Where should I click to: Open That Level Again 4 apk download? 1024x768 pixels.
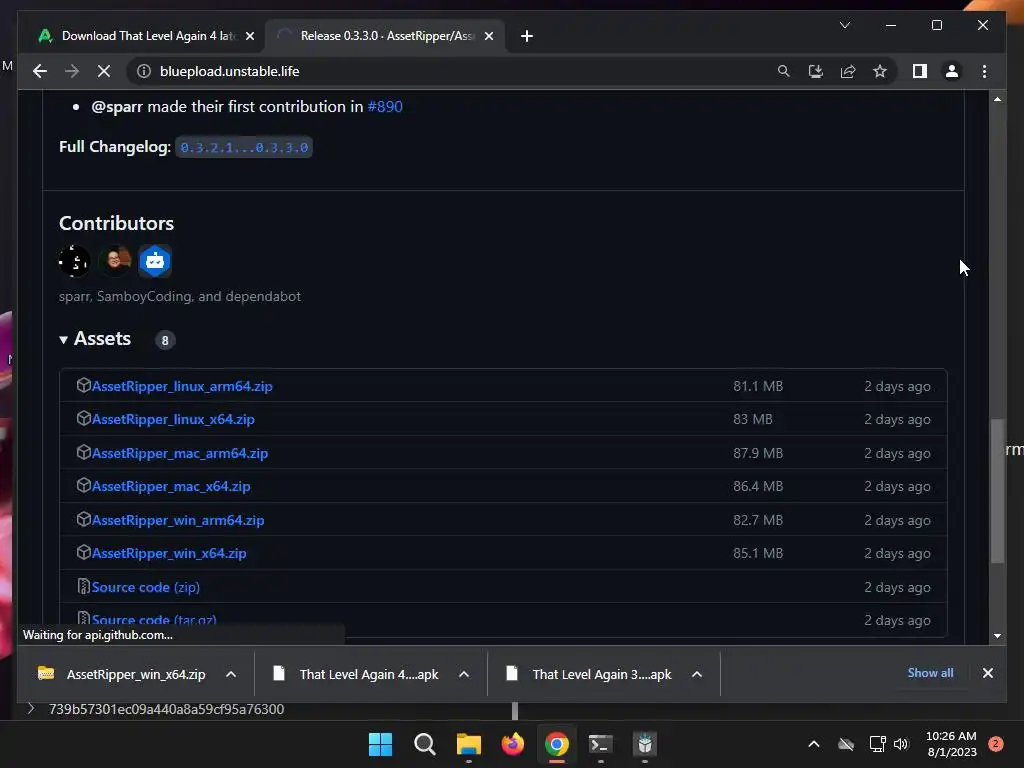356,674
